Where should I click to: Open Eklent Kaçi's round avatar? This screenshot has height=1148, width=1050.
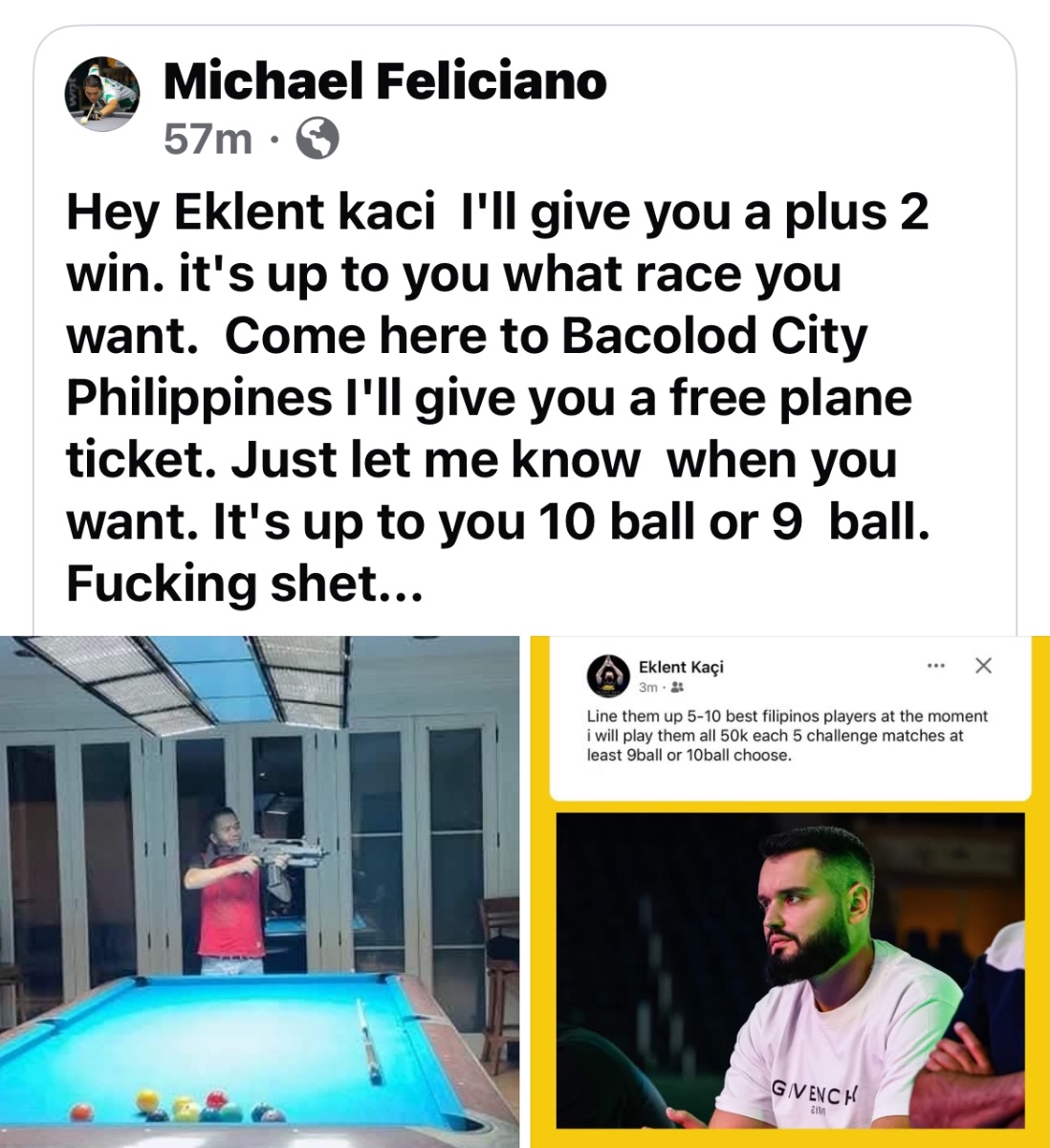tap(607, 675)
